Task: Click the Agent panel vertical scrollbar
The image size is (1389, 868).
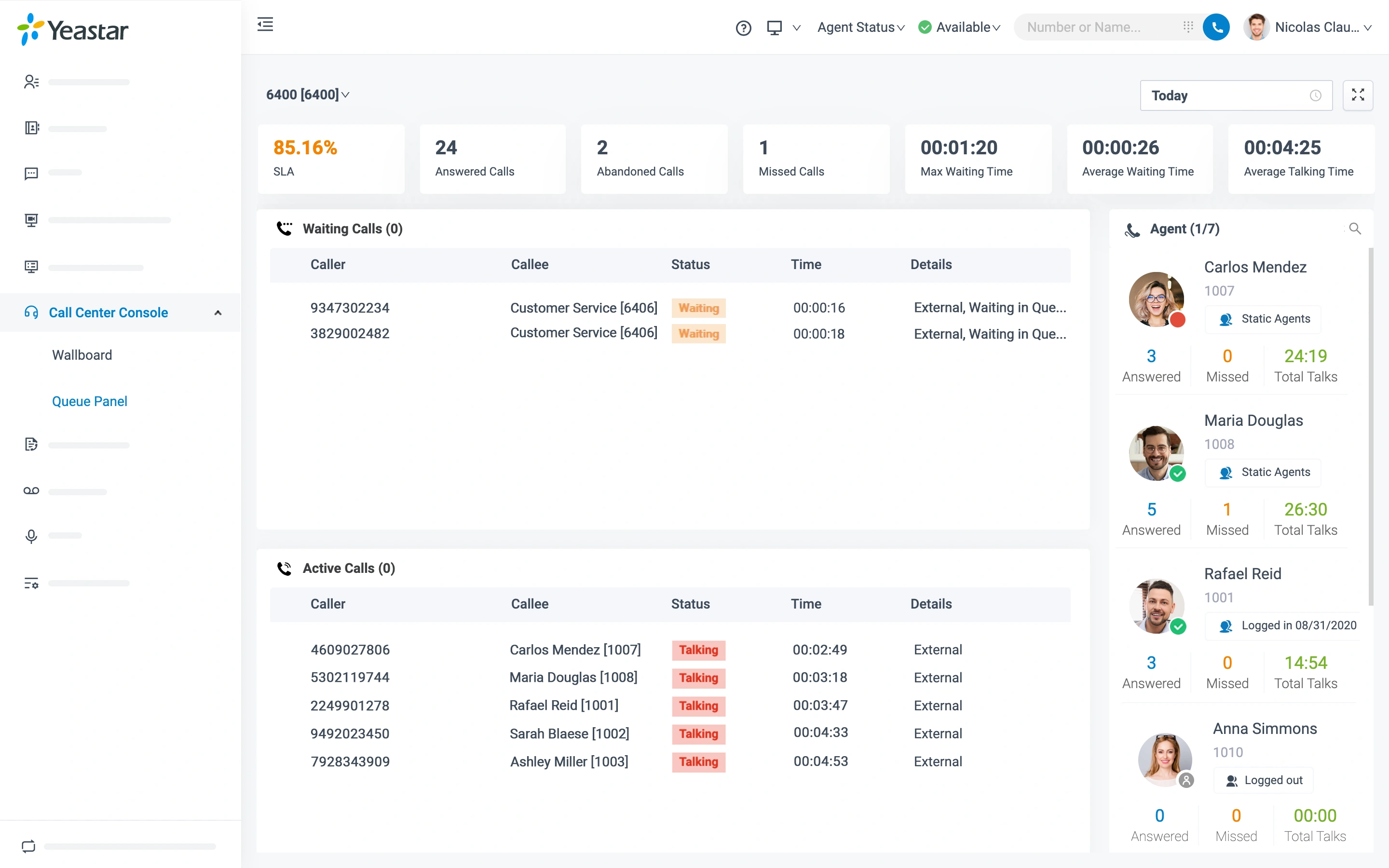Action: [x=1371, y=427]
